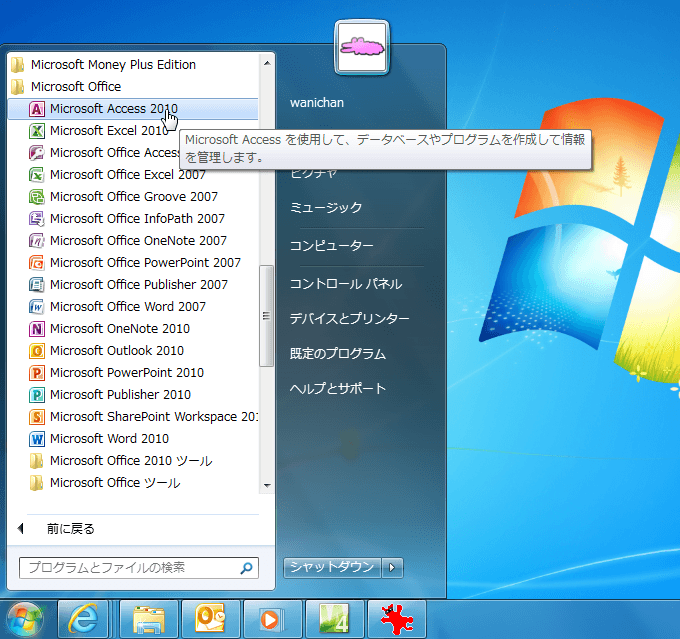
Task: Collapse the Microsoft Office folder
Action: 133,86
